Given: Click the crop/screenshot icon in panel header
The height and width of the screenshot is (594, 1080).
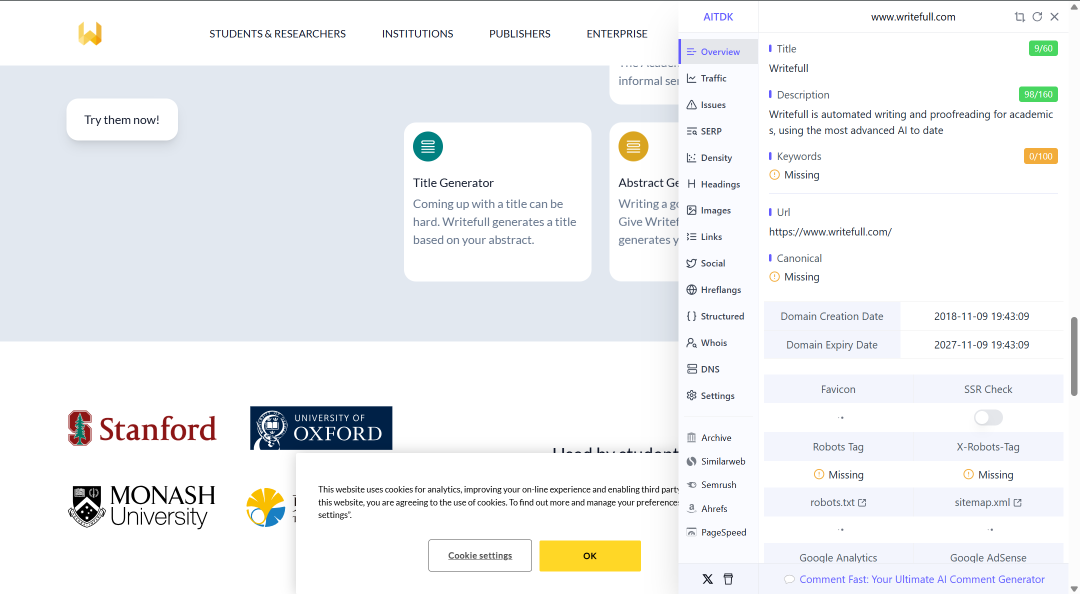Looking at the screenshot, I should (x=1019, y=17).
